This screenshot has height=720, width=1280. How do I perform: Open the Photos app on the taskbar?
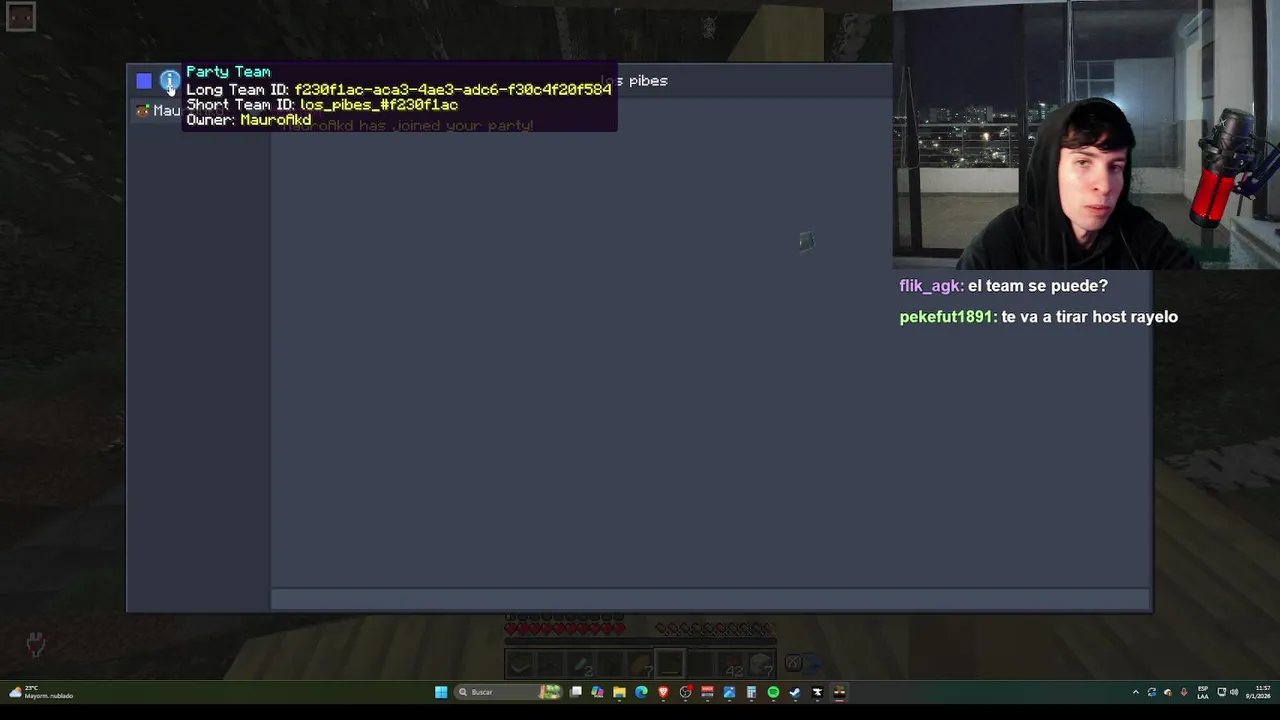(x=729, y=692)
